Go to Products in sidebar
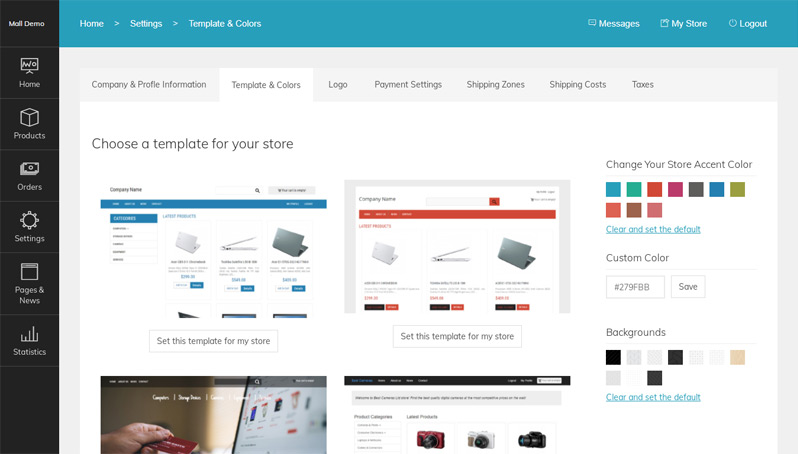The height and width of the screenshot is (454, 798). point(29,124)
